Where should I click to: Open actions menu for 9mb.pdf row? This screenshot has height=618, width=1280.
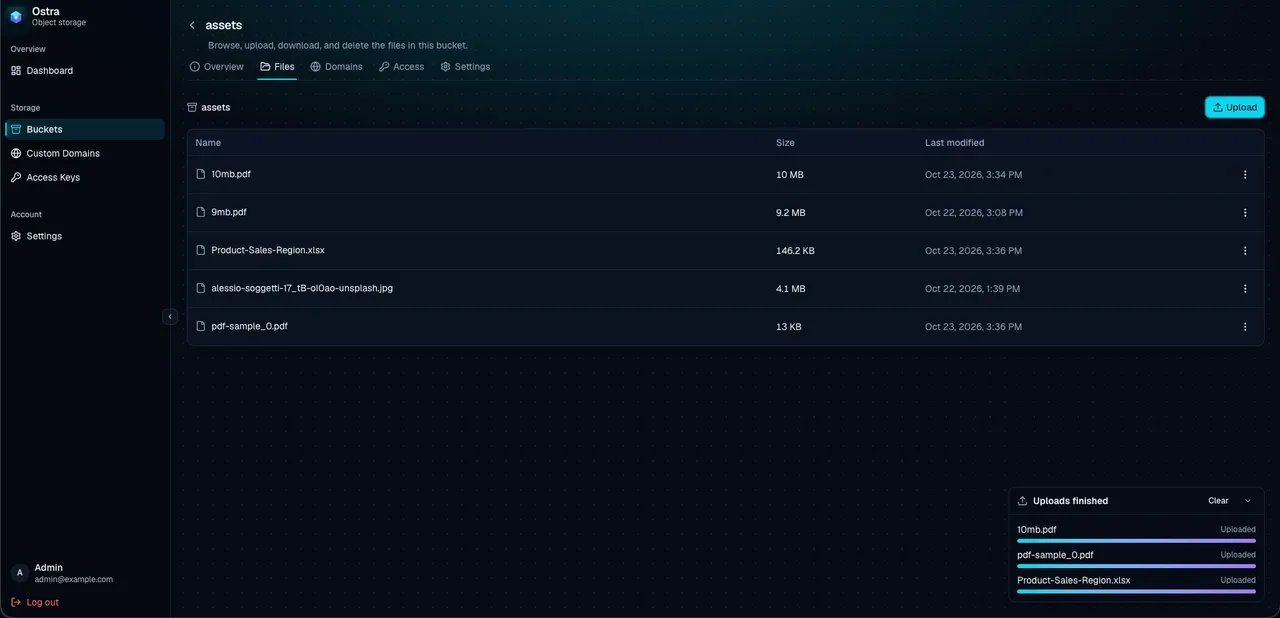pyautogui.click(x=1245, y=212)
